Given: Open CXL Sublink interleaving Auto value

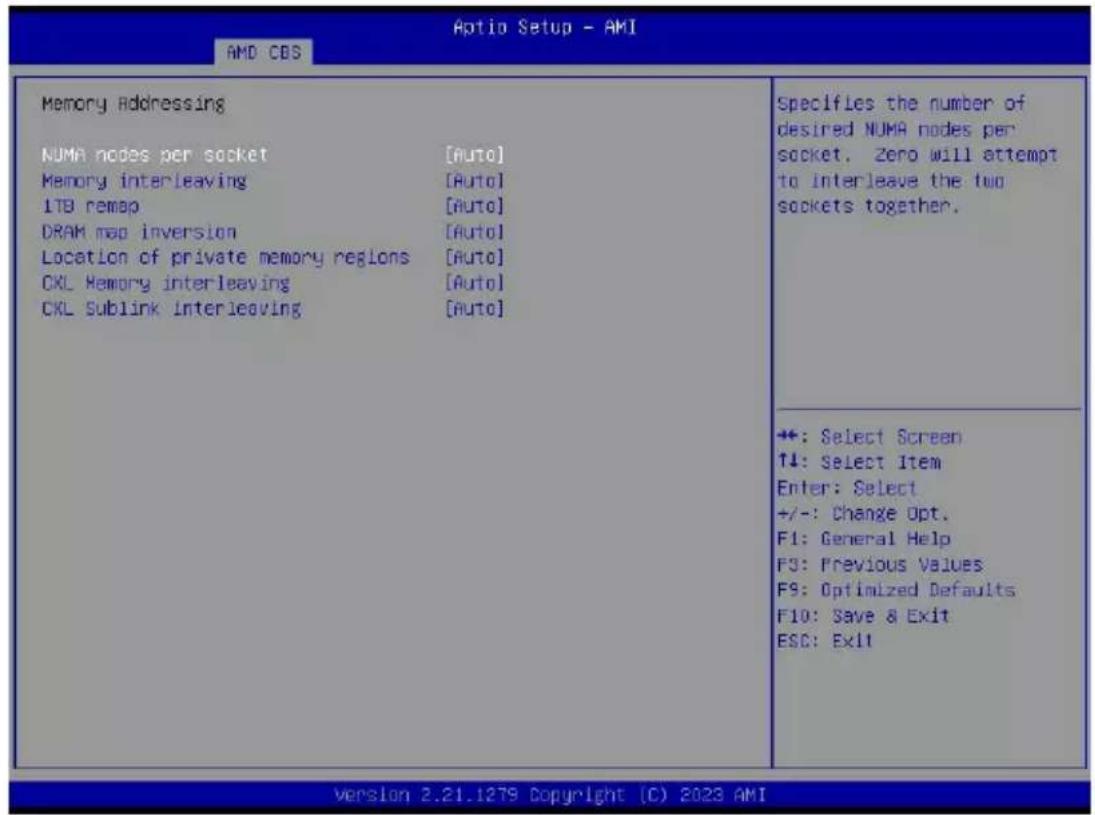Looking at the screenshot, I should coord(474,309).
